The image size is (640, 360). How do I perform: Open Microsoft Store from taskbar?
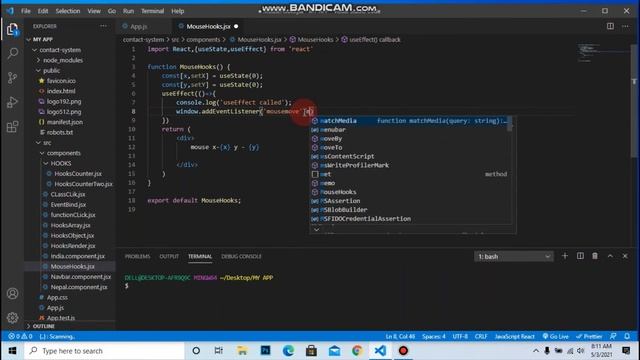(311, 351)
